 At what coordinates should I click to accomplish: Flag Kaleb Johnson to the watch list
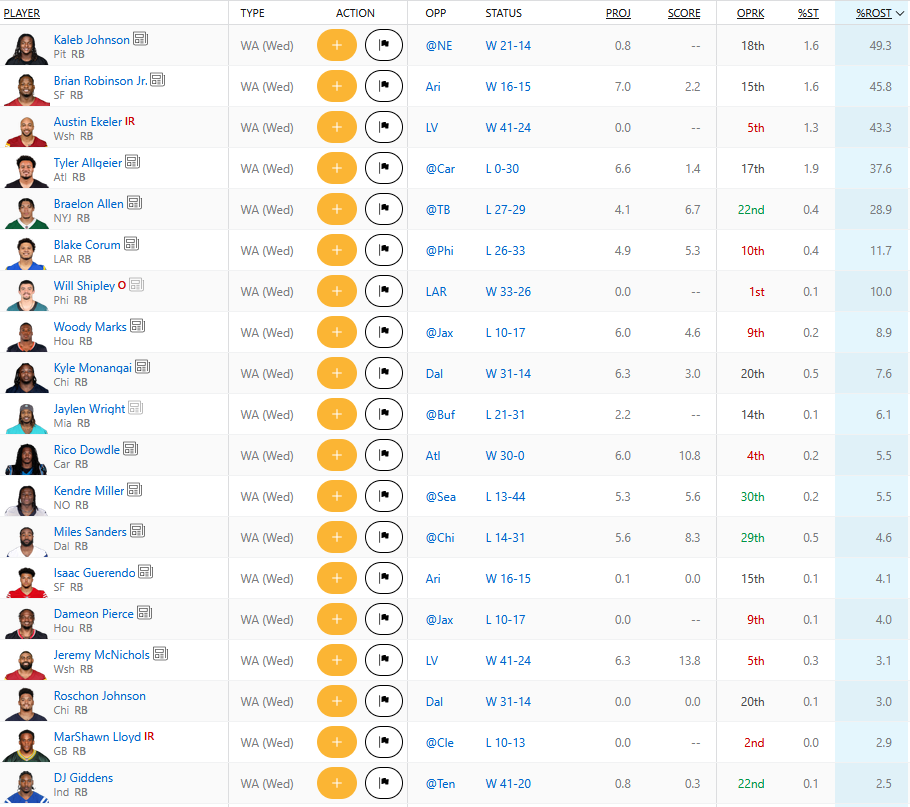point(384,45)
